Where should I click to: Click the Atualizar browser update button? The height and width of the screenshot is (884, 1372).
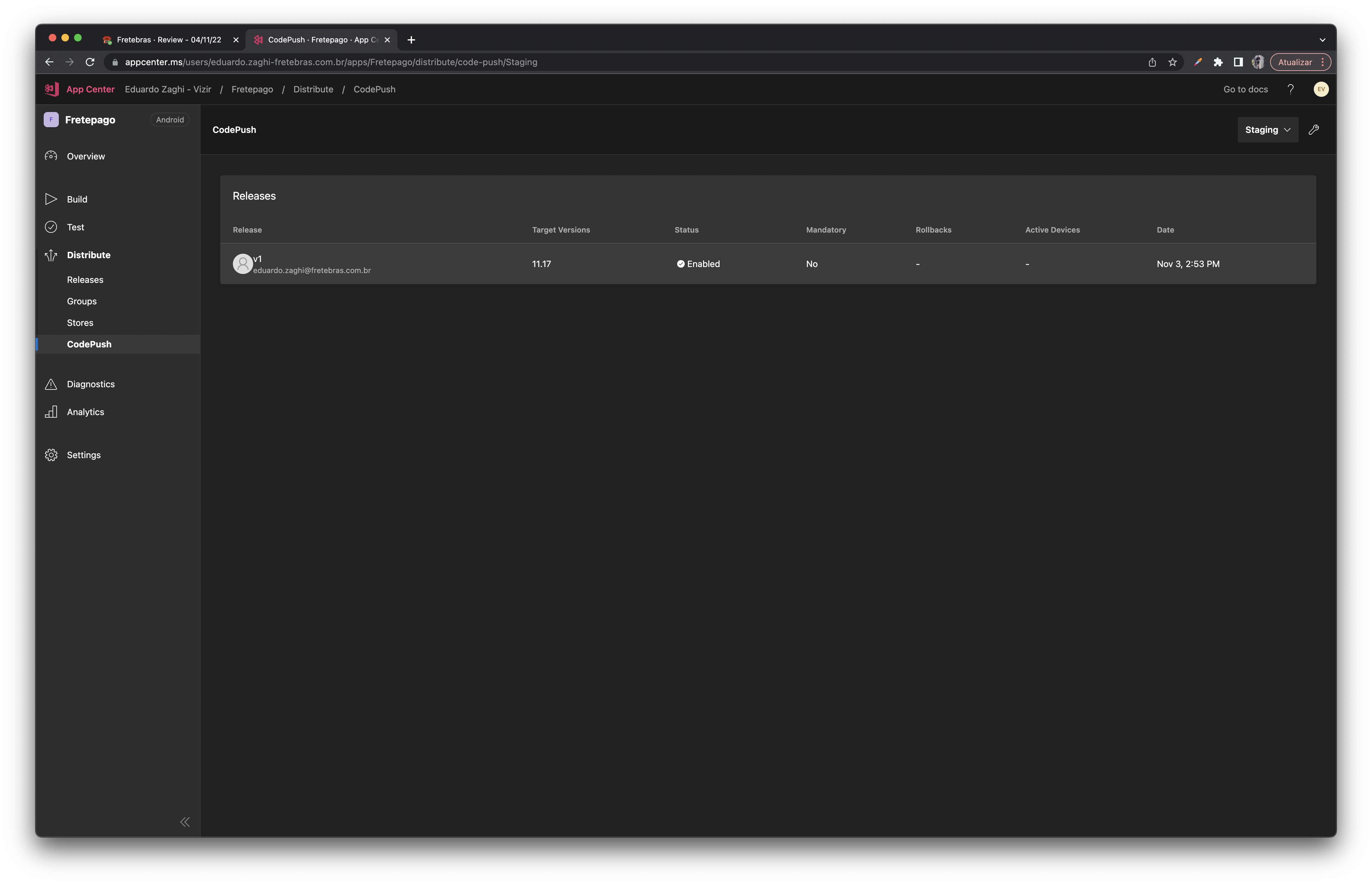[x=1294, y=62]
